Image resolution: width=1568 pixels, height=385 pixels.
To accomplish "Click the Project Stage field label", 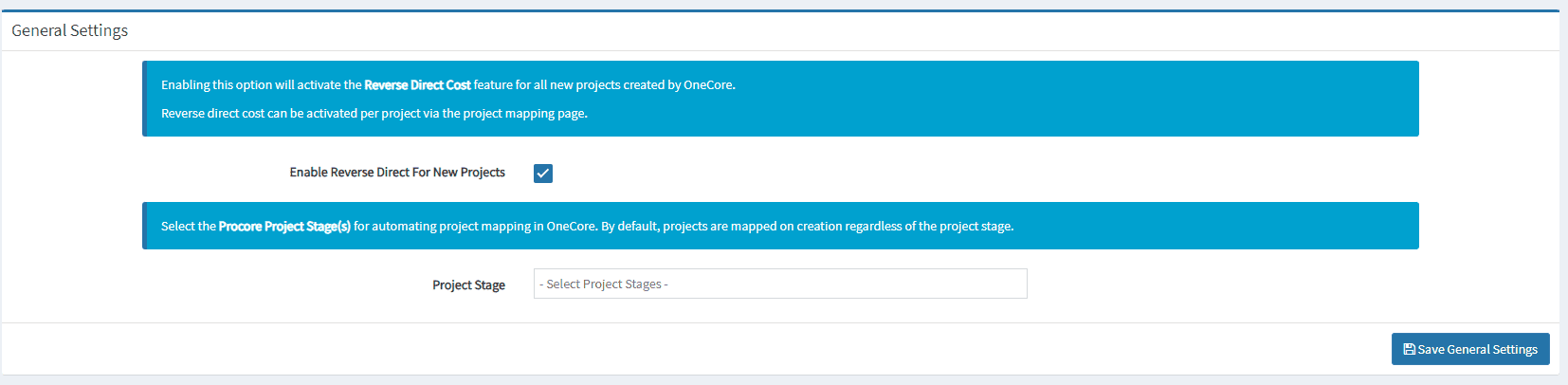I will (x=468, y=284).
